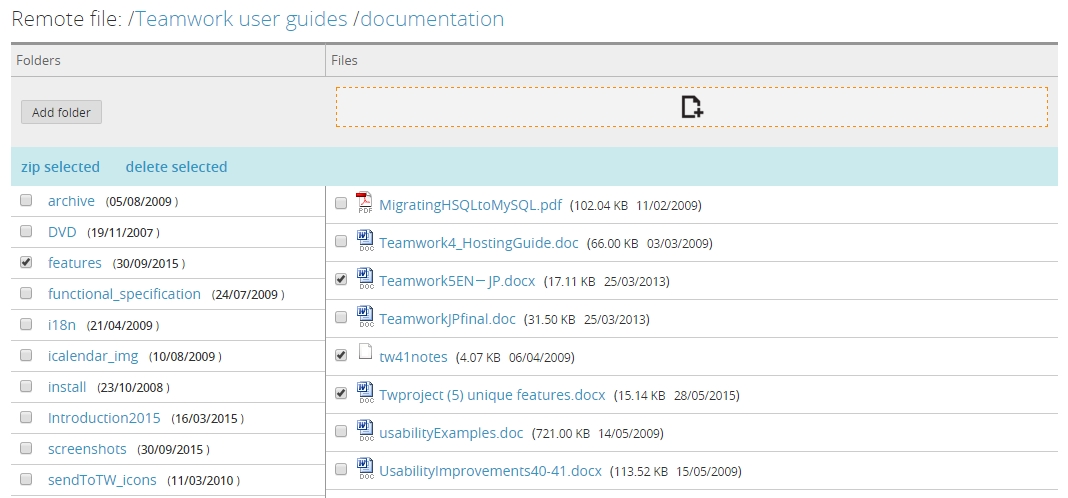Click the doc icon beside Teamwork4_HostingGuide.doc

364,242
